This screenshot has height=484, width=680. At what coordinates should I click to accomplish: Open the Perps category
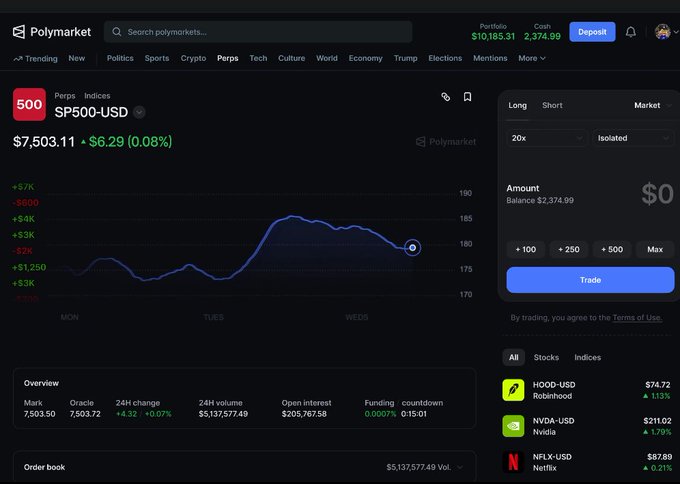tap(228, 58)
